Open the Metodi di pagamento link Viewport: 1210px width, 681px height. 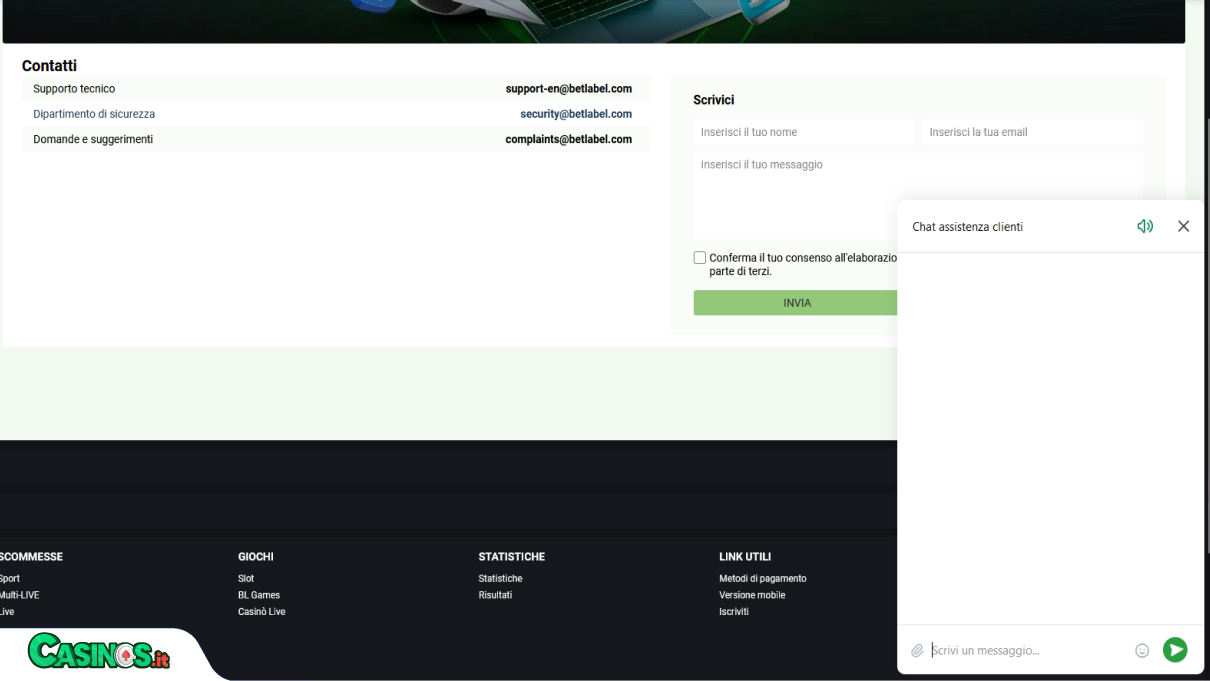763,579
